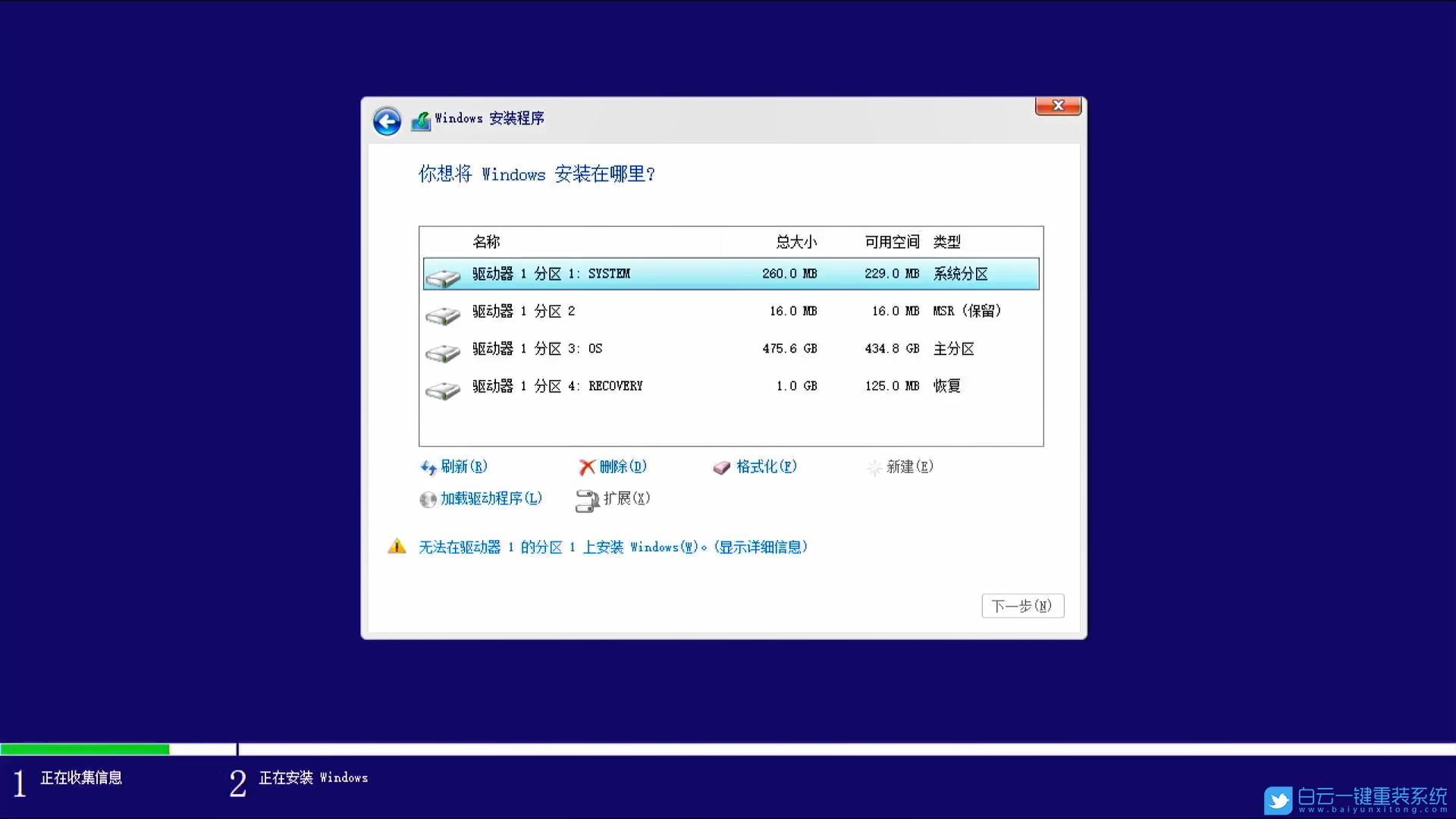Image resolution: width=1456 pixels, height=819 pixels.
Task: Choose 删除(D) to delete partition
Action: coord(623,466)
